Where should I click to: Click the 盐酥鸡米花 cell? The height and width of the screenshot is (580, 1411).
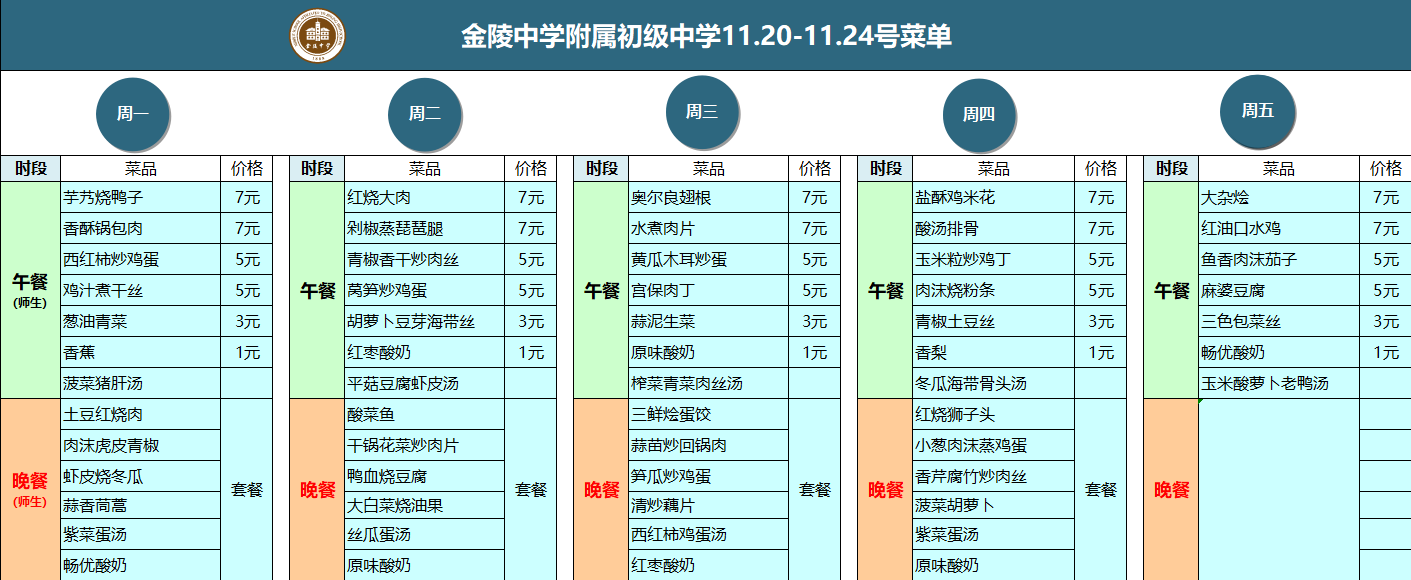pos(994,198)
